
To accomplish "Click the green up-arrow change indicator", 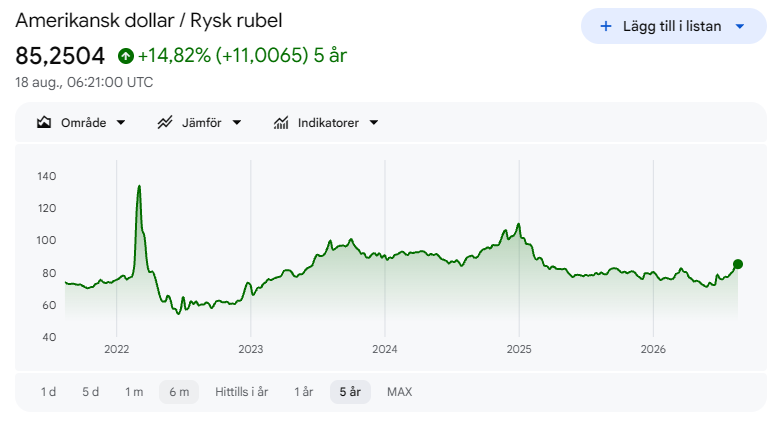I will [x=126, y=55].
